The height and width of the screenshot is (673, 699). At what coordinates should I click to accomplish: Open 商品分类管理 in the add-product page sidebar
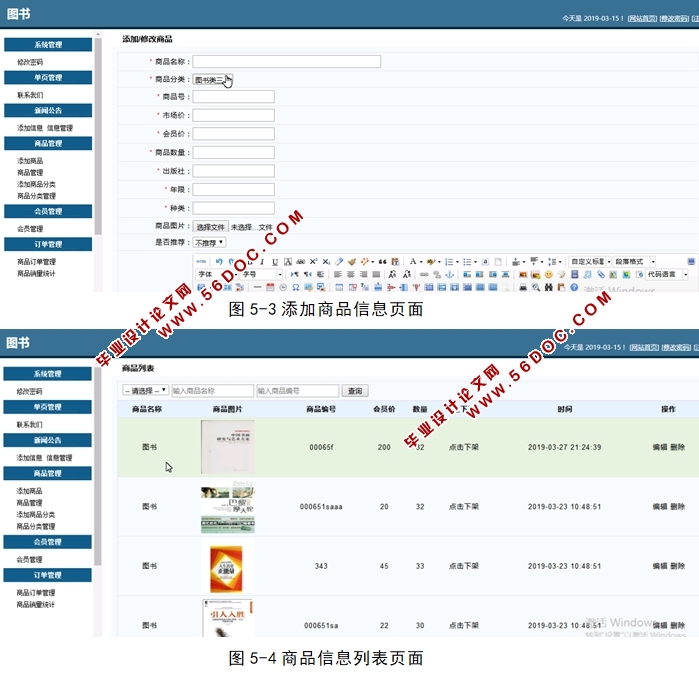tap(36, 196)
